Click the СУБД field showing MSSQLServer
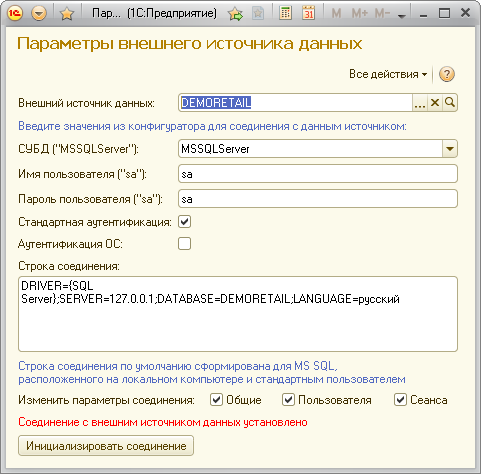The image size is (481, 474). [x=310, y=149]
